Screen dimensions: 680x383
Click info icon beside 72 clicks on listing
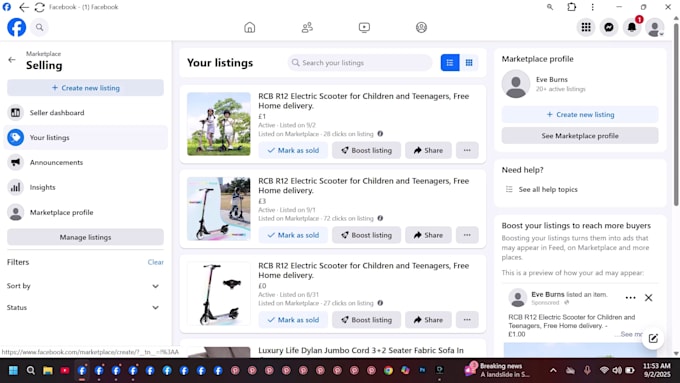coord(380,218)
